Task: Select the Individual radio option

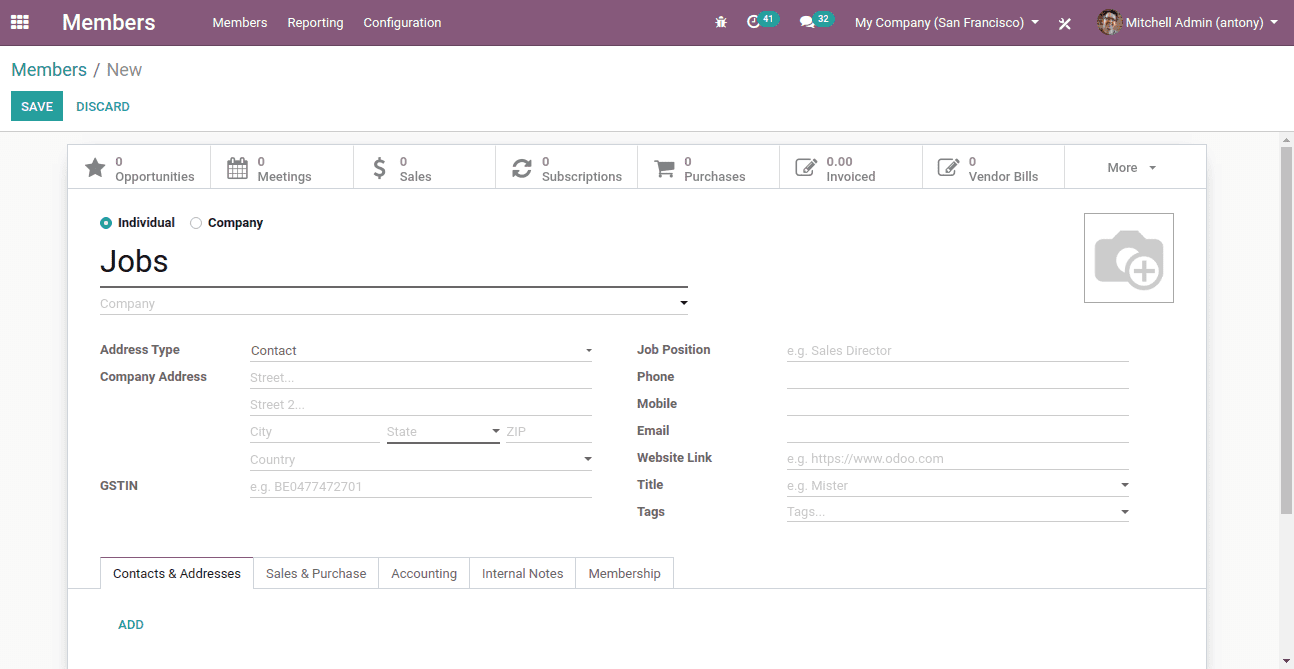Action: click(106, 223)
